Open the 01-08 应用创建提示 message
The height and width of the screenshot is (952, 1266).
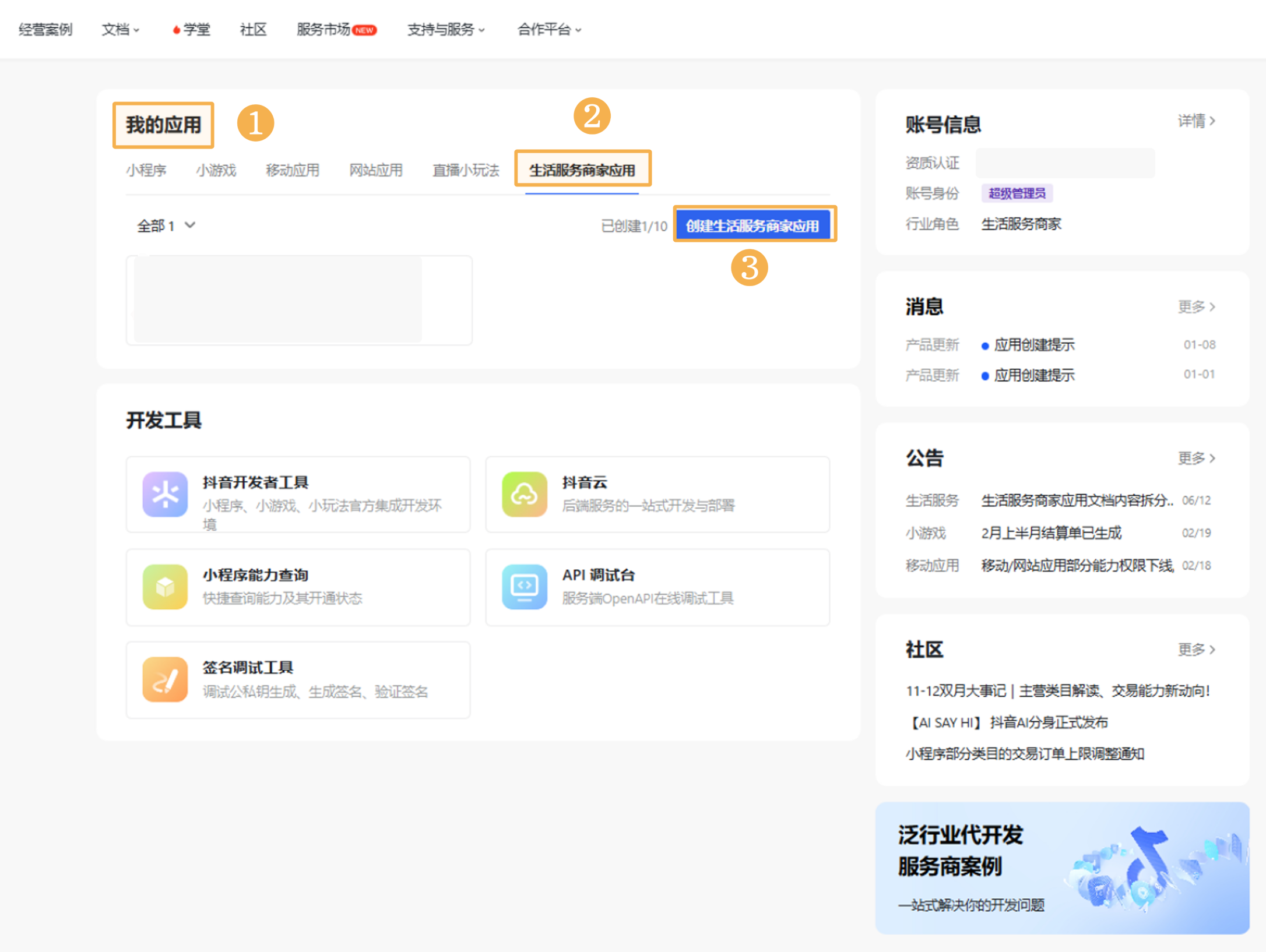click(1034, 345)
